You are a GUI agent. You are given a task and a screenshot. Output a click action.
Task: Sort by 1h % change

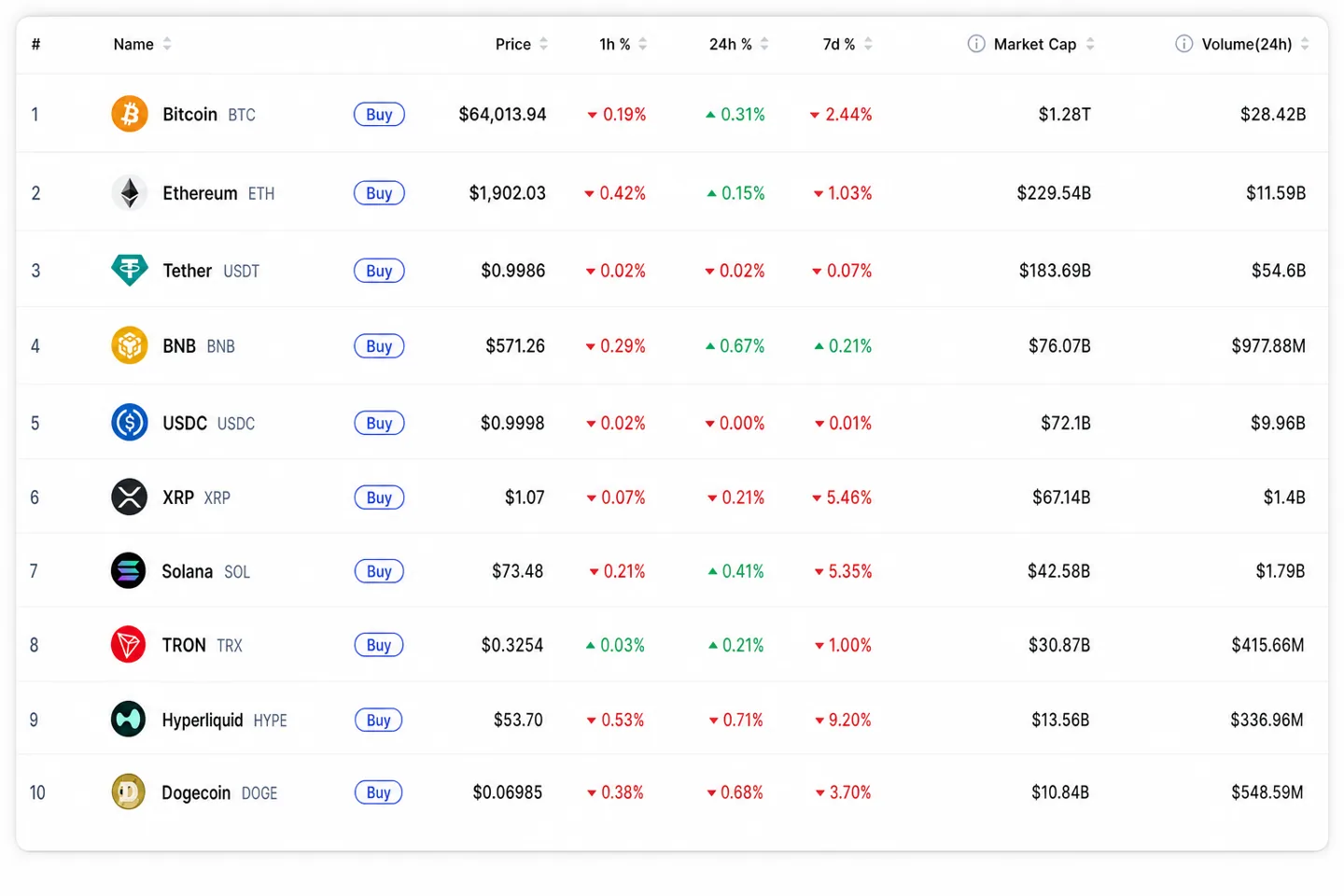point(623,44)
